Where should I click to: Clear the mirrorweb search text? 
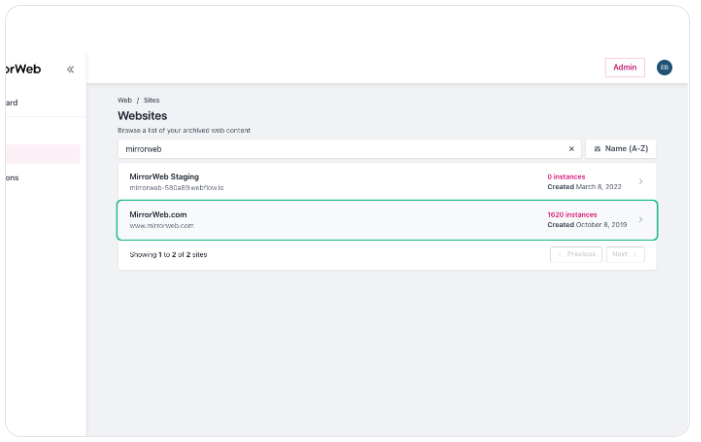[x=571, y=149]
